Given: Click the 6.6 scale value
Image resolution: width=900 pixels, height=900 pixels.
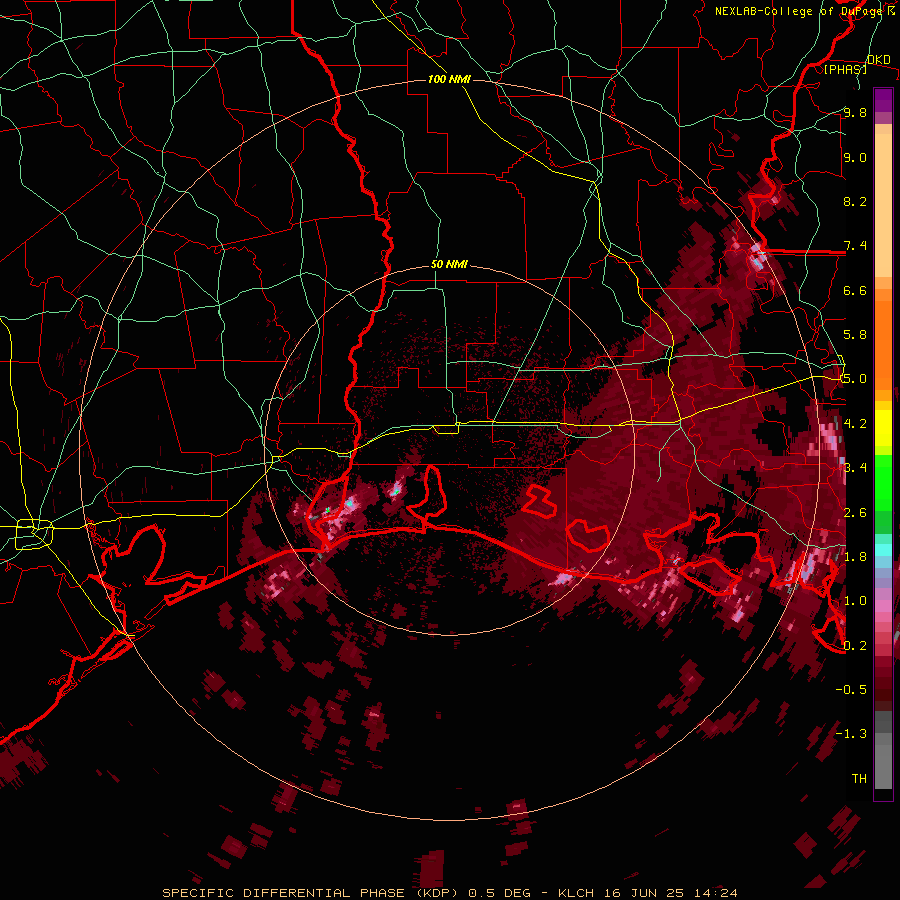Looking at the screenshot, I should [855, 290].
